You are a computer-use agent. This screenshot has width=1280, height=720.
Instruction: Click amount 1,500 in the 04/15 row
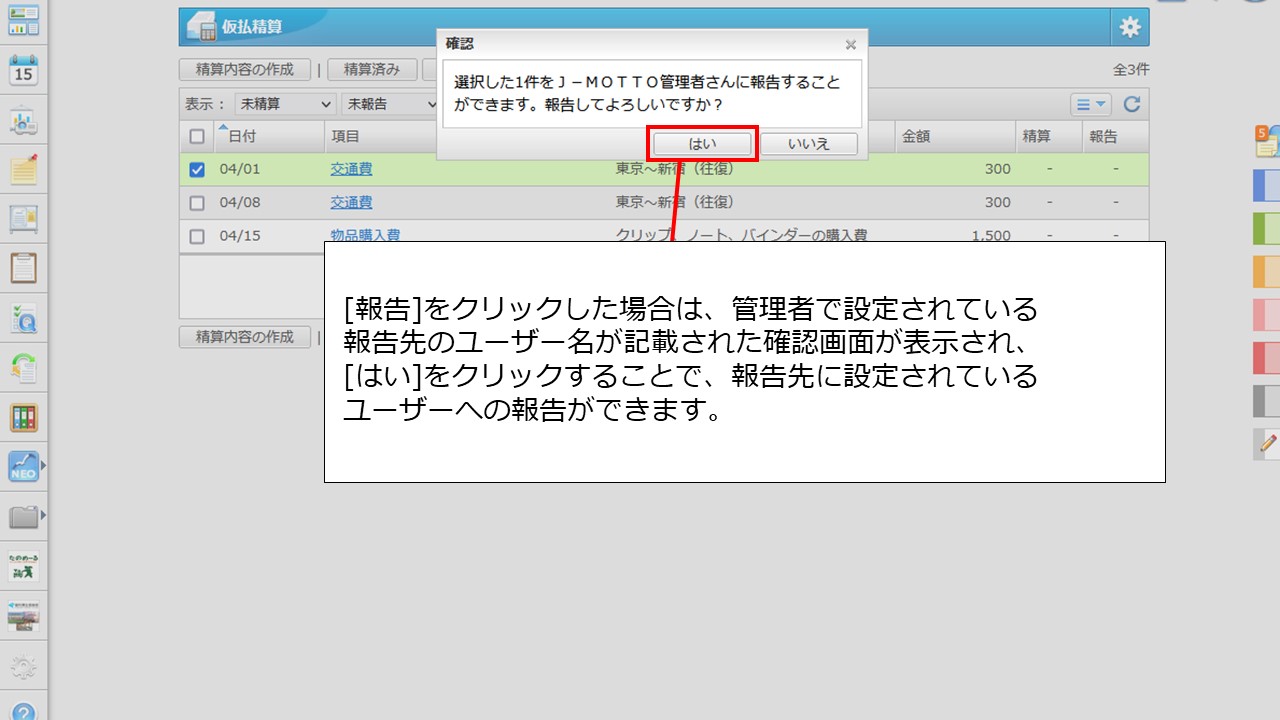click(x=991, y=236)
